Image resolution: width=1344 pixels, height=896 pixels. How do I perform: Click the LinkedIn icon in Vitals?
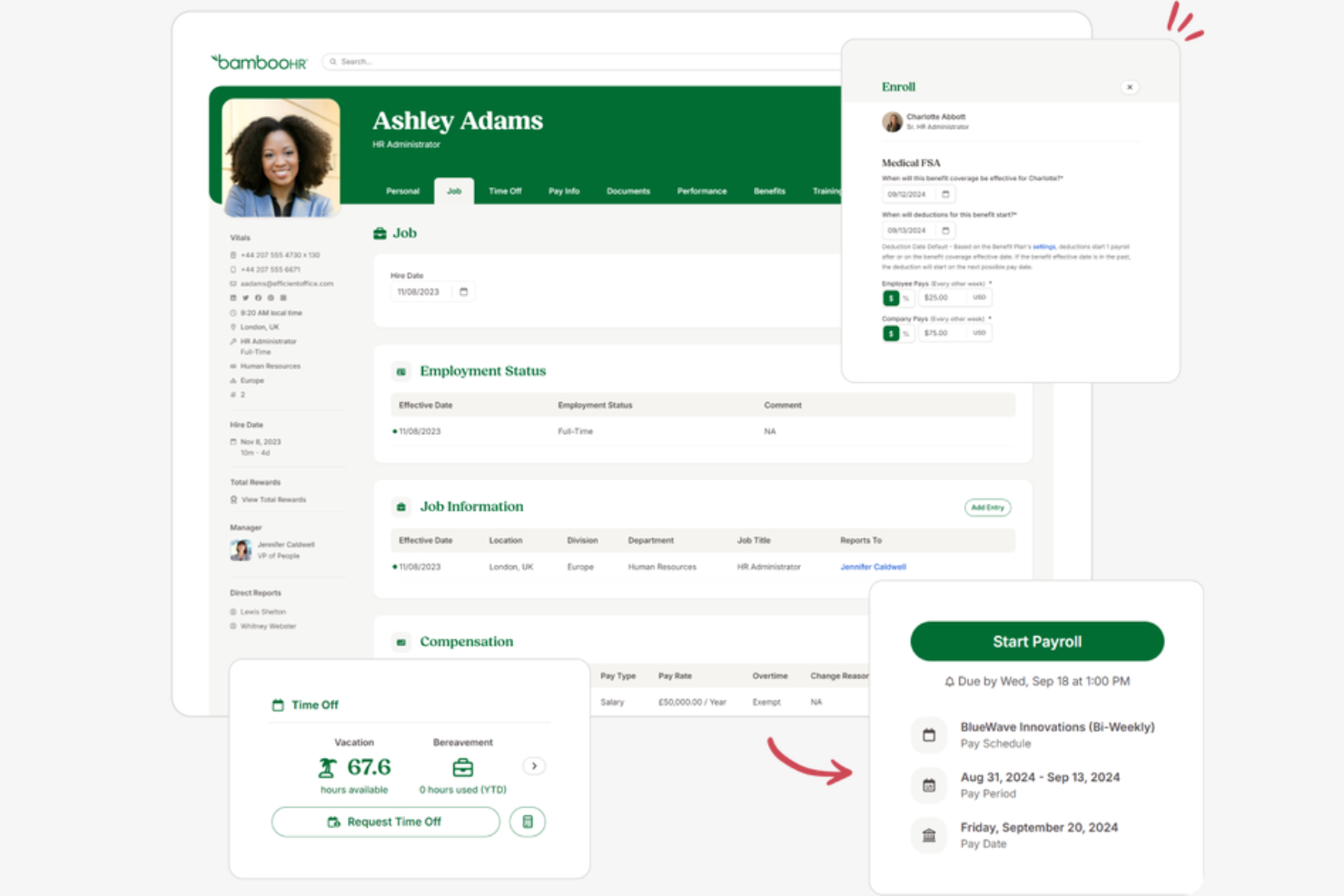tap(232, 297)
